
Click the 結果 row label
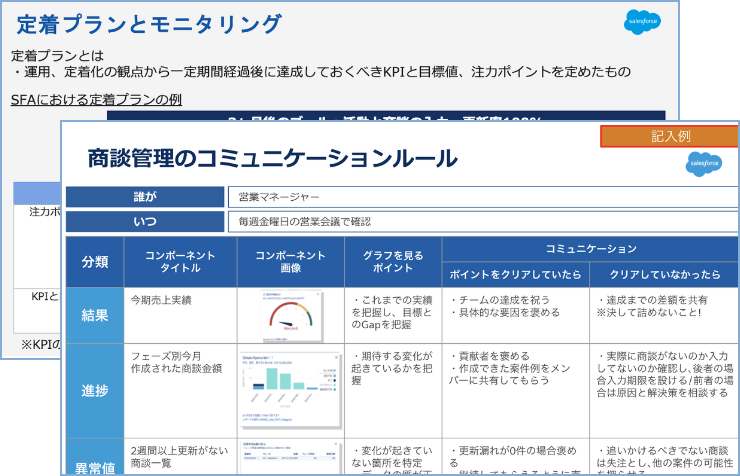(95, 315)
